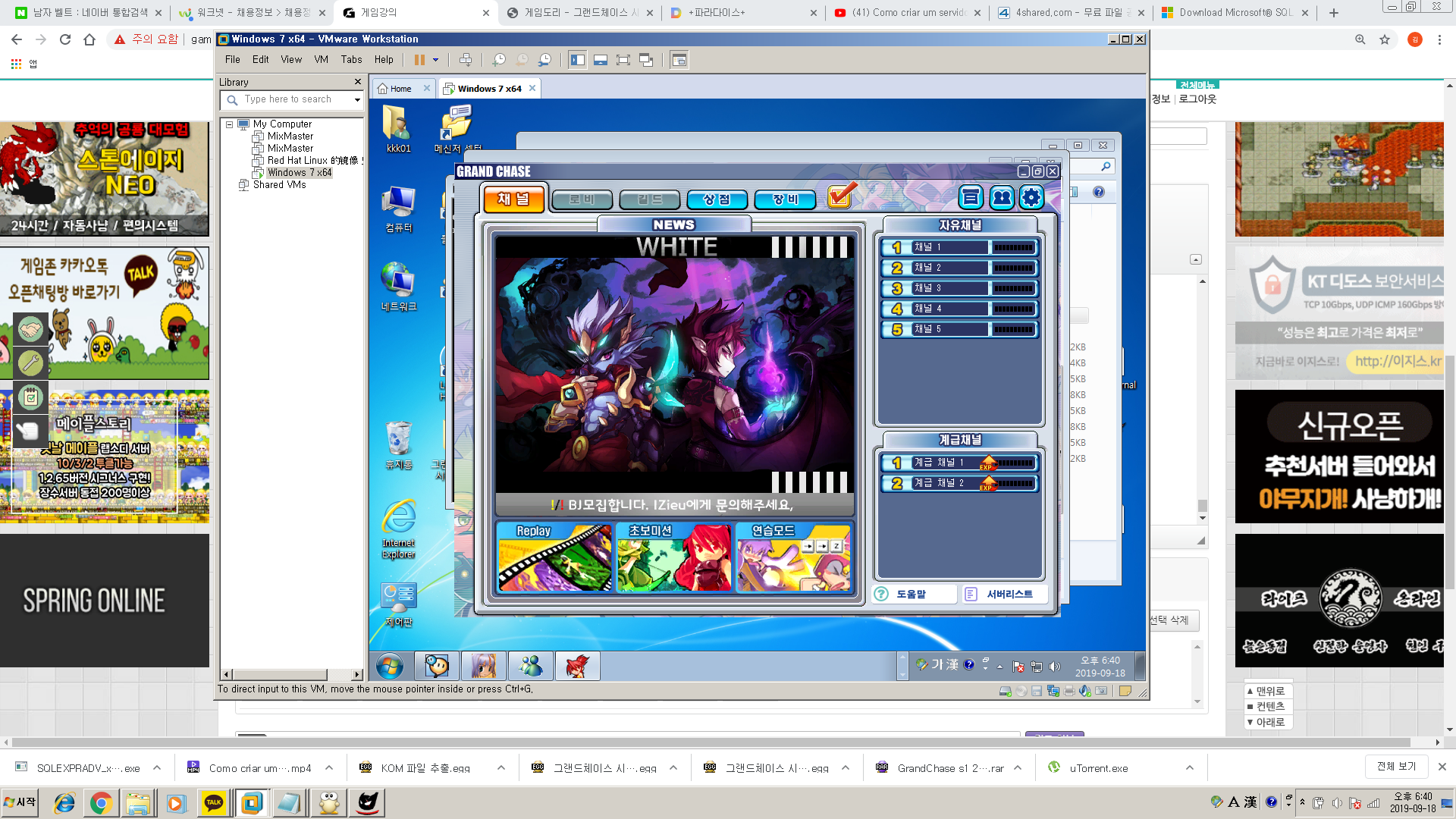Open the 장비 equipment button in Grand Chase
The height and width of the screenshot is (819, 1456).
[x=785, y=199]
